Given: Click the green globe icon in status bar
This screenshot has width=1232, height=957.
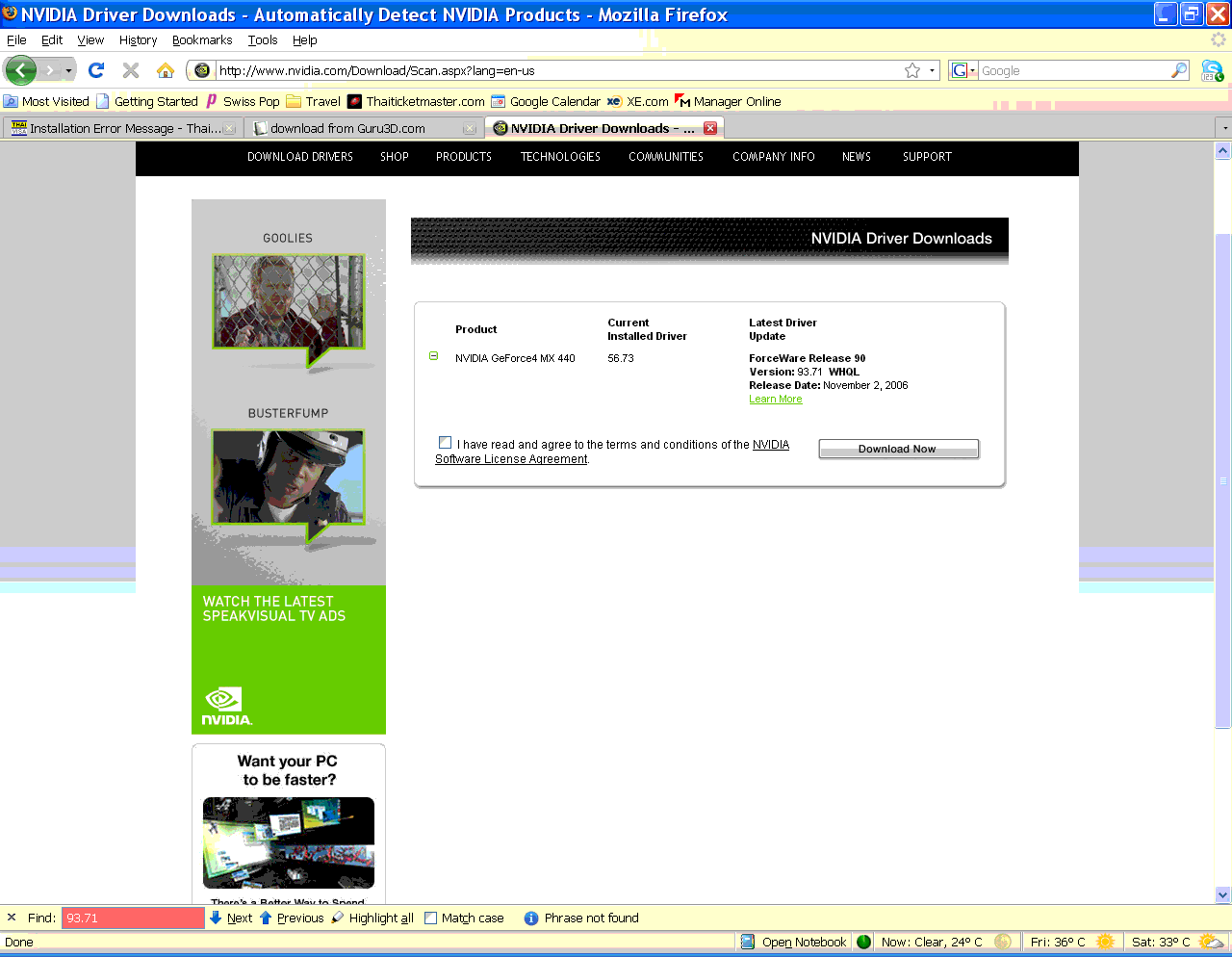Looking at the screenshot, I should pyautogui.click(x=863, y=942).
